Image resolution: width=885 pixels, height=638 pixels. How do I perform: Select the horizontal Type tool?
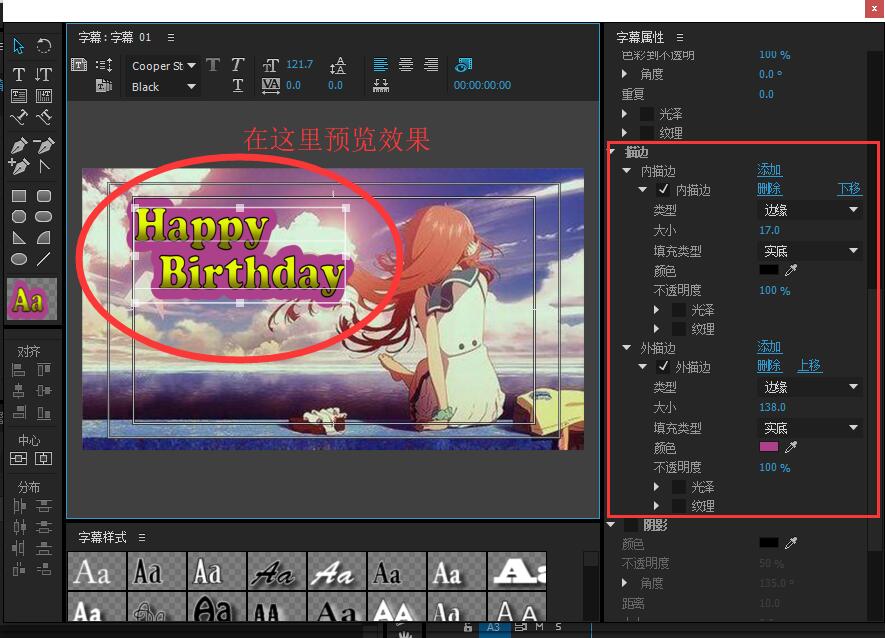[19, 75]
